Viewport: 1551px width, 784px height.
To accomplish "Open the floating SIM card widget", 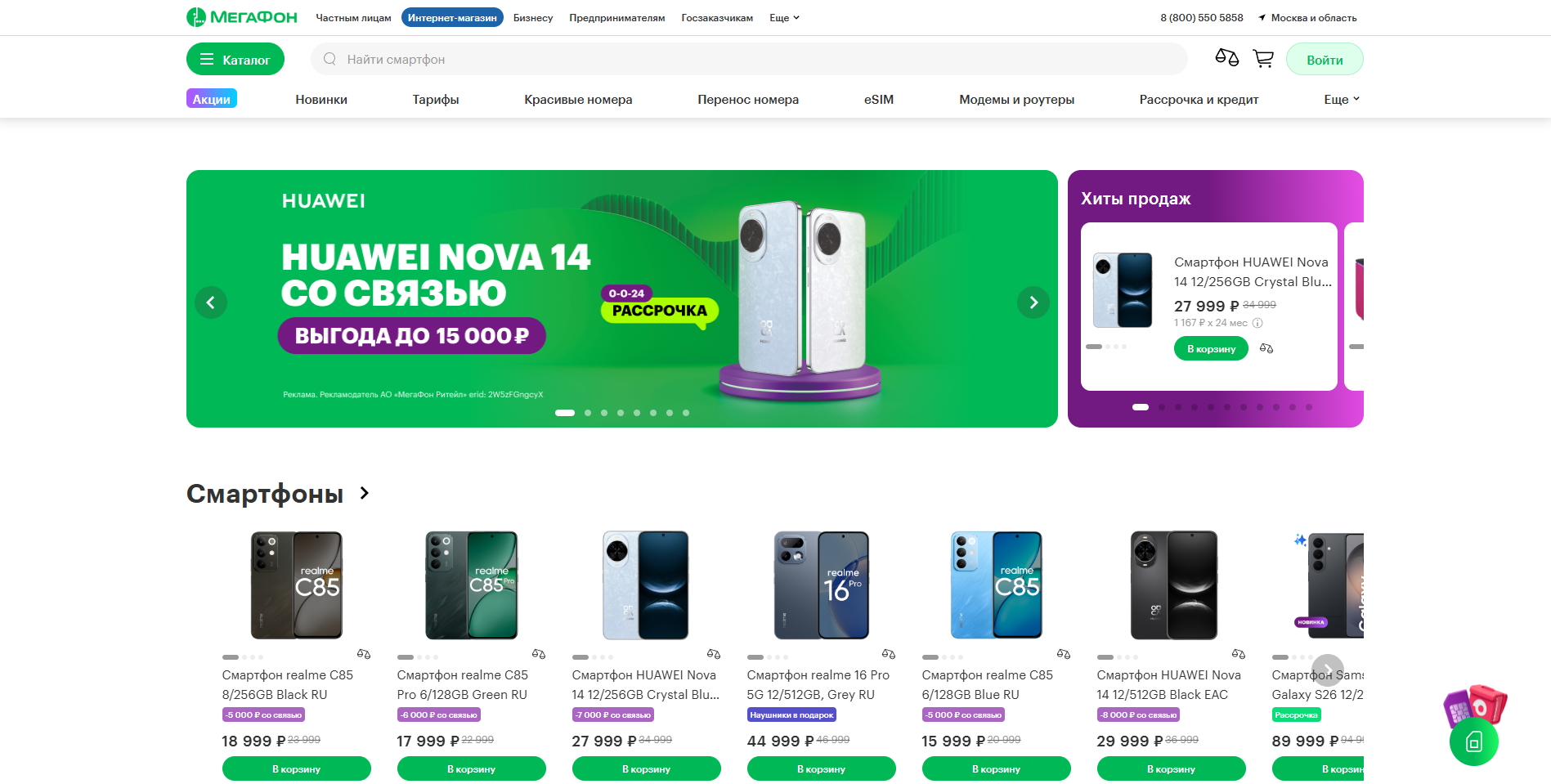I will (1473, 741).
